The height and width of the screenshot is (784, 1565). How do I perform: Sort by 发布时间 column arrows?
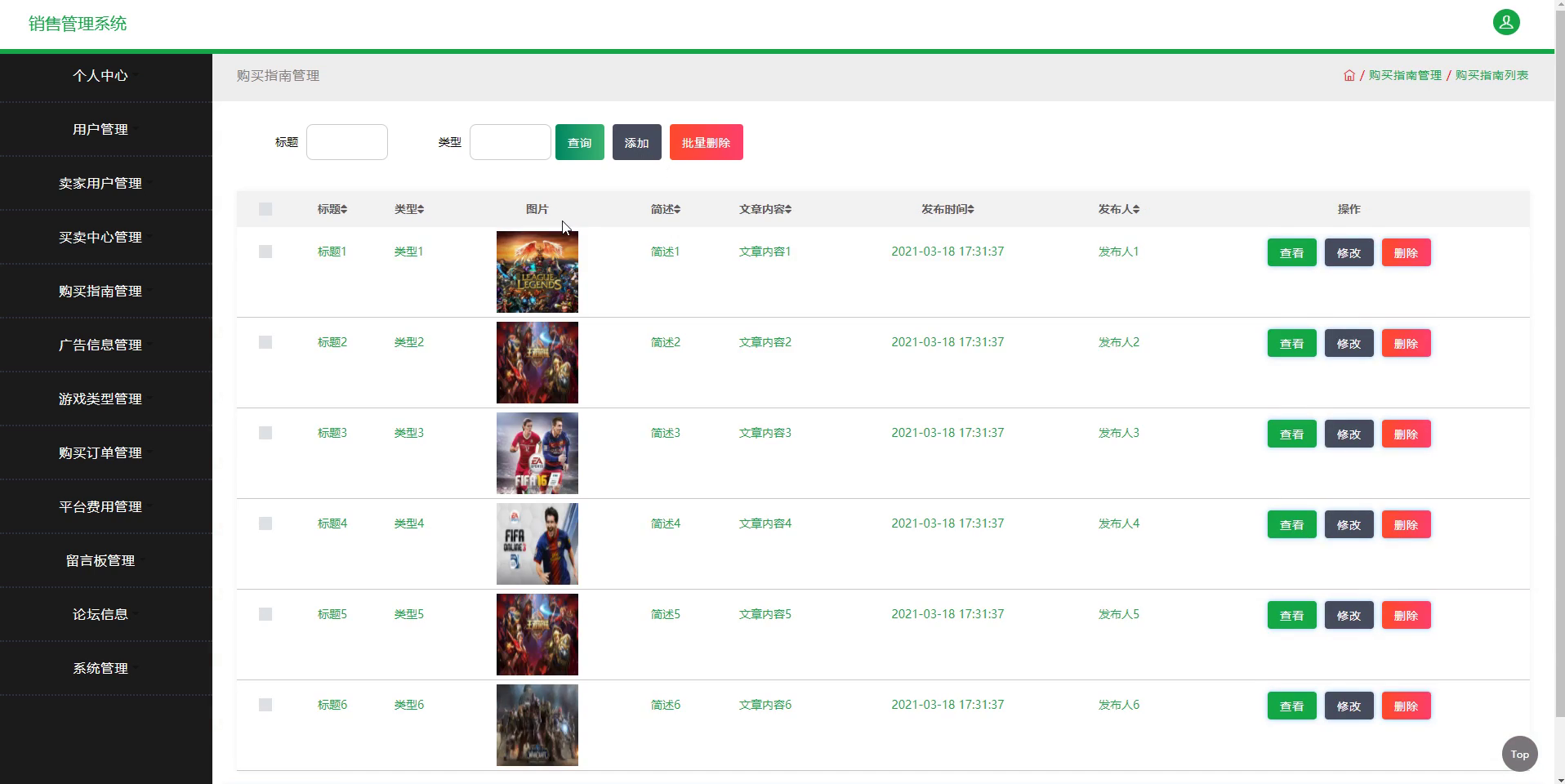click(970, 210)
